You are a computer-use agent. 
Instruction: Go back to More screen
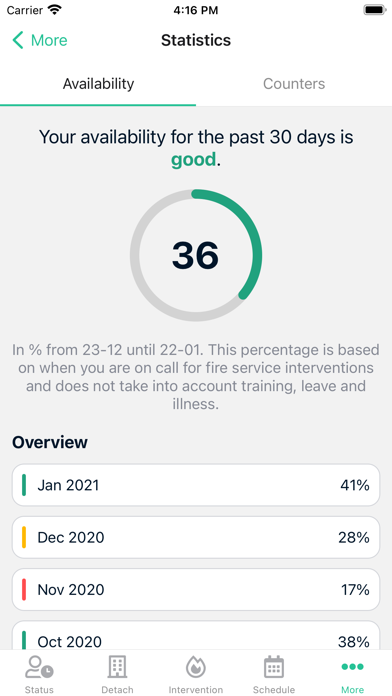[40, 40]
